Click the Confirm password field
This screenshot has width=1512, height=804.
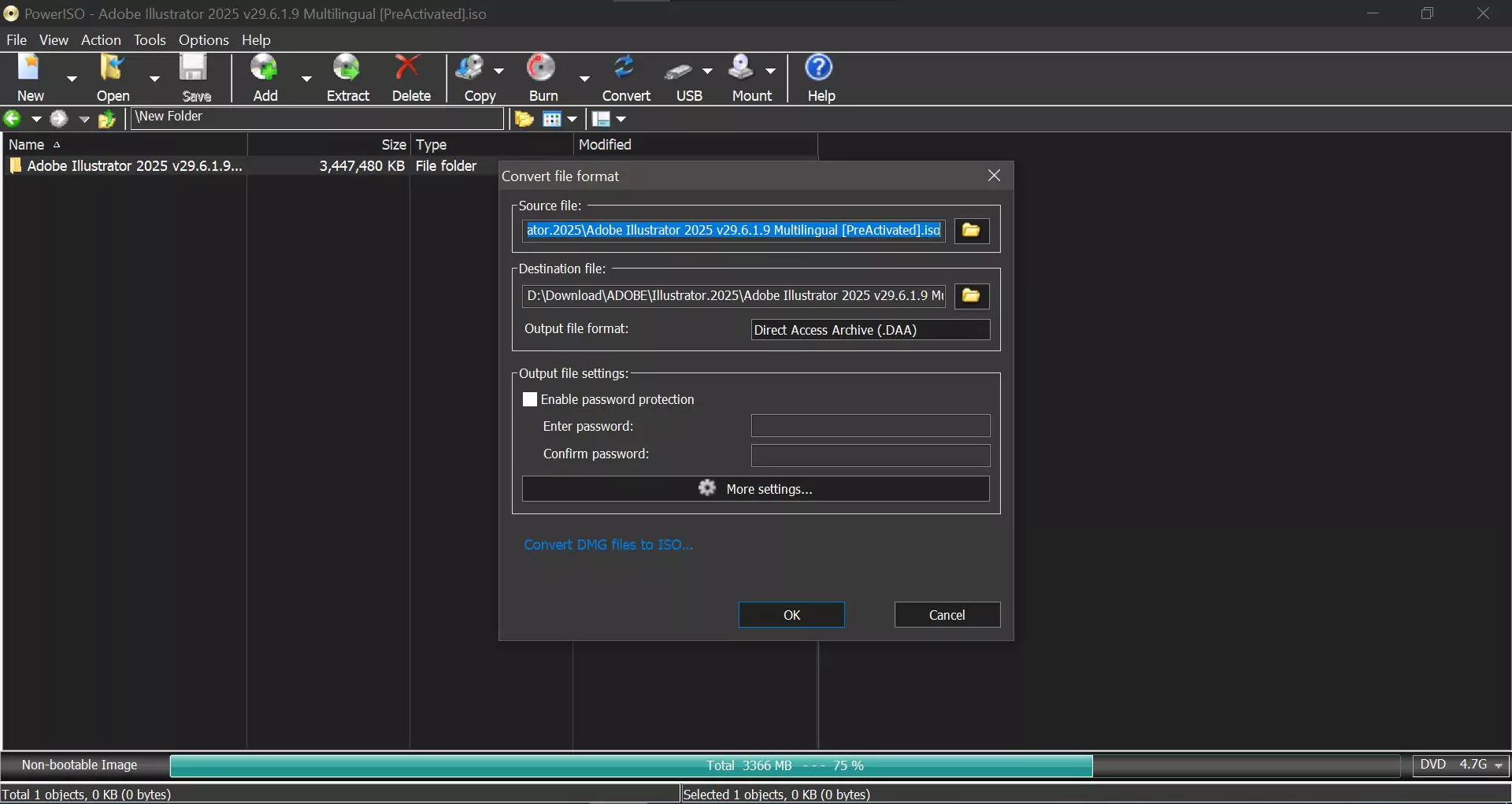point(870,455)
